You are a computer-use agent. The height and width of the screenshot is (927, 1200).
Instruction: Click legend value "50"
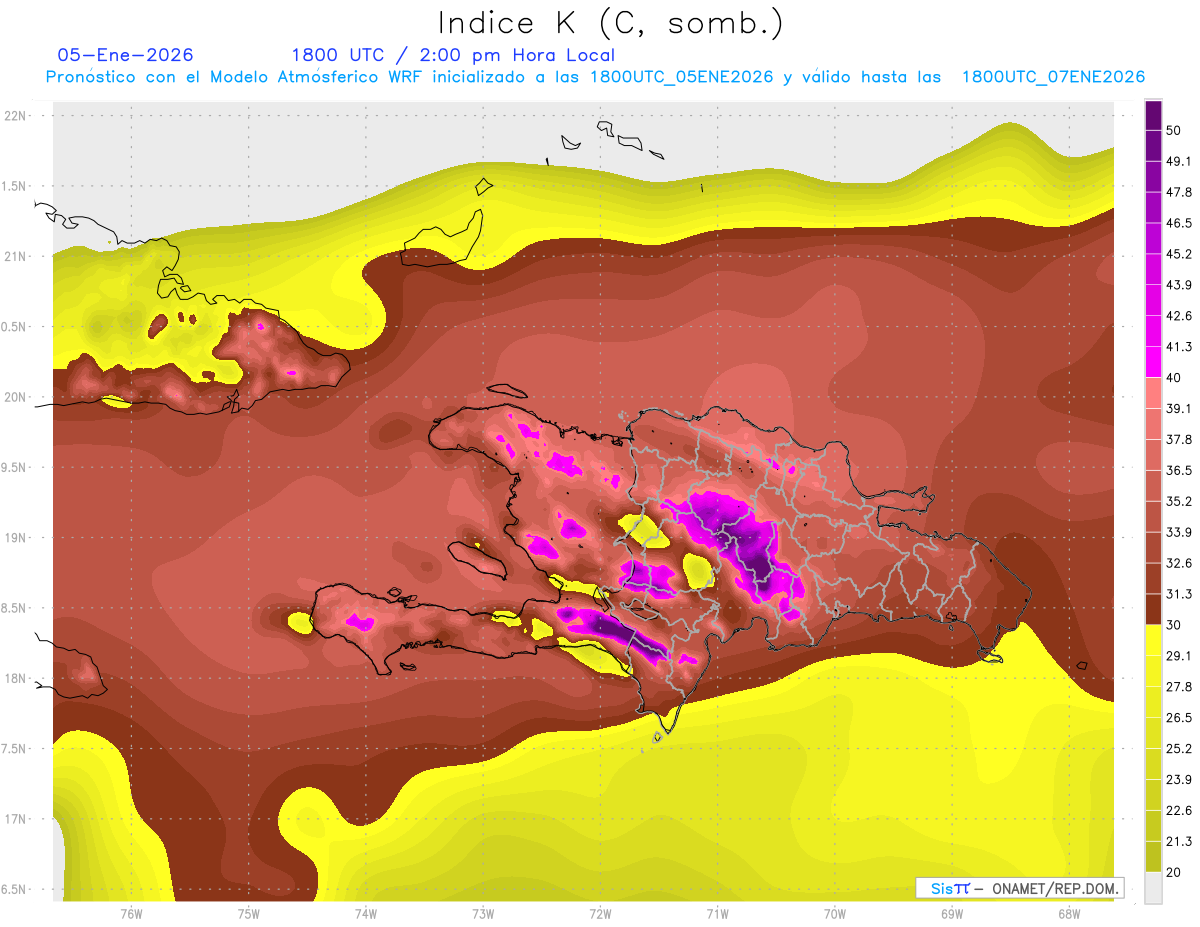[1174, 130]
